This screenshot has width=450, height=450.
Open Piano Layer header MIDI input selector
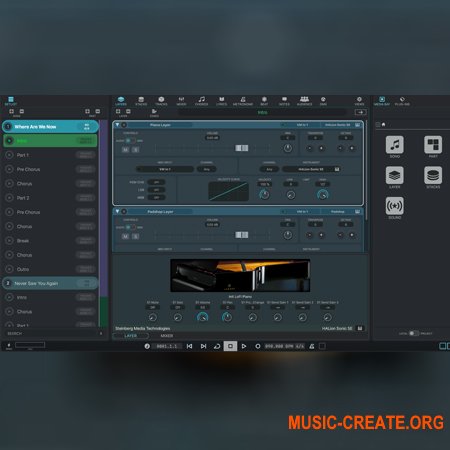pos(302,125)
